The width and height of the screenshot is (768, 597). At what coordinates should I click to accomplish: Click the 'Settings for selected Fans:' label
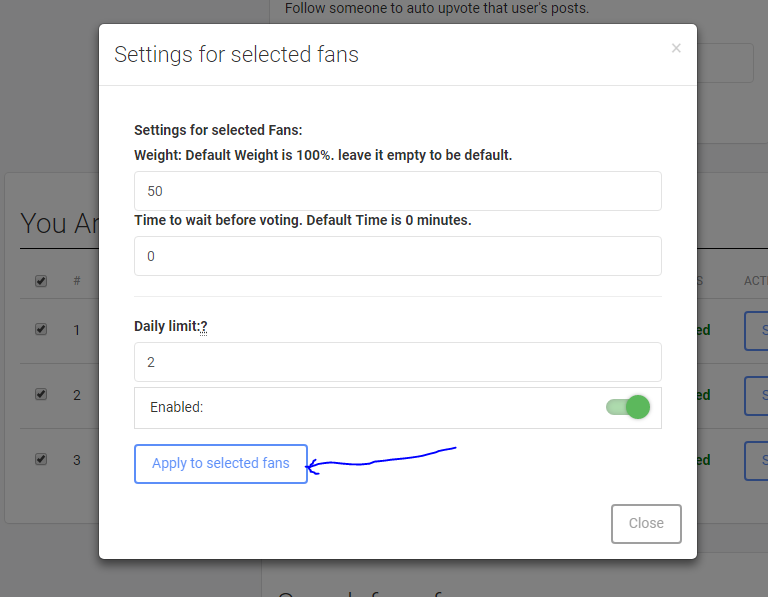pyautogui.click(x=218, y=130)
